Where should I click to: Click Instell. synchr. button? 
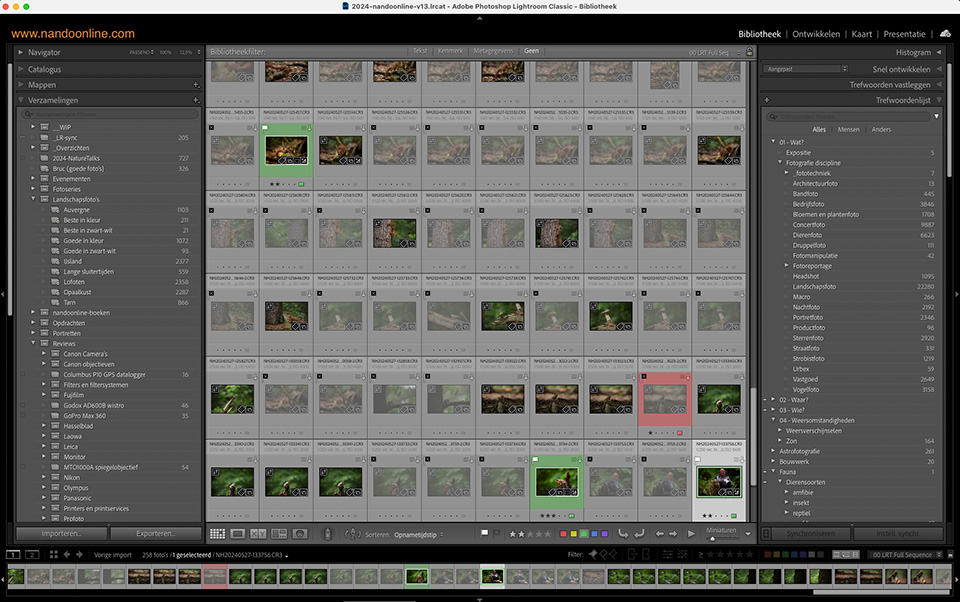pos(898,533)
